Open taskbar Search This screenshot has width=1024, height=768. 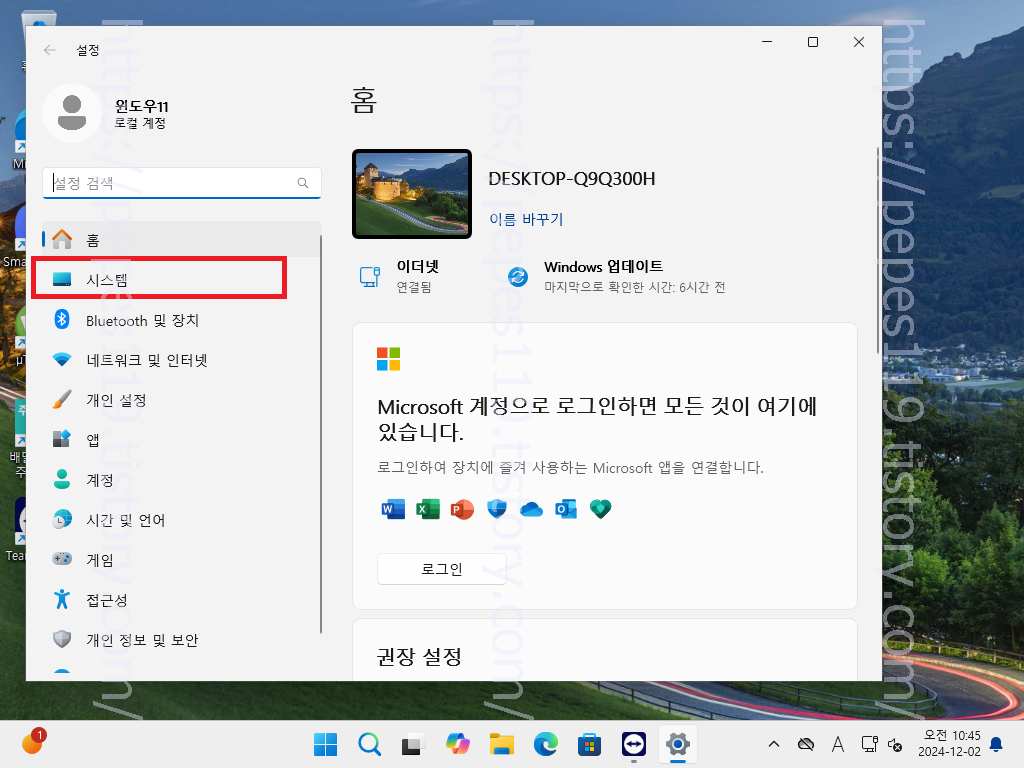click(370, 744)
